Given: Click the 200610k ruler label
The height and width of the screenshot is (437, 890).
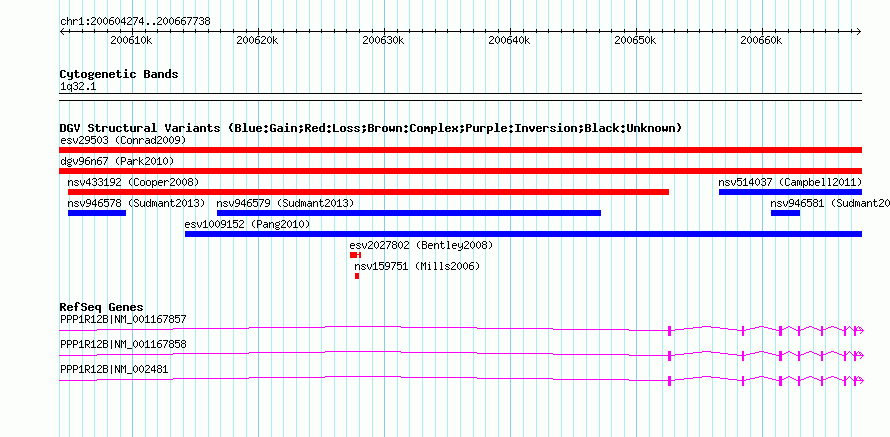Looking at the screenshot, I should point(131,40).
